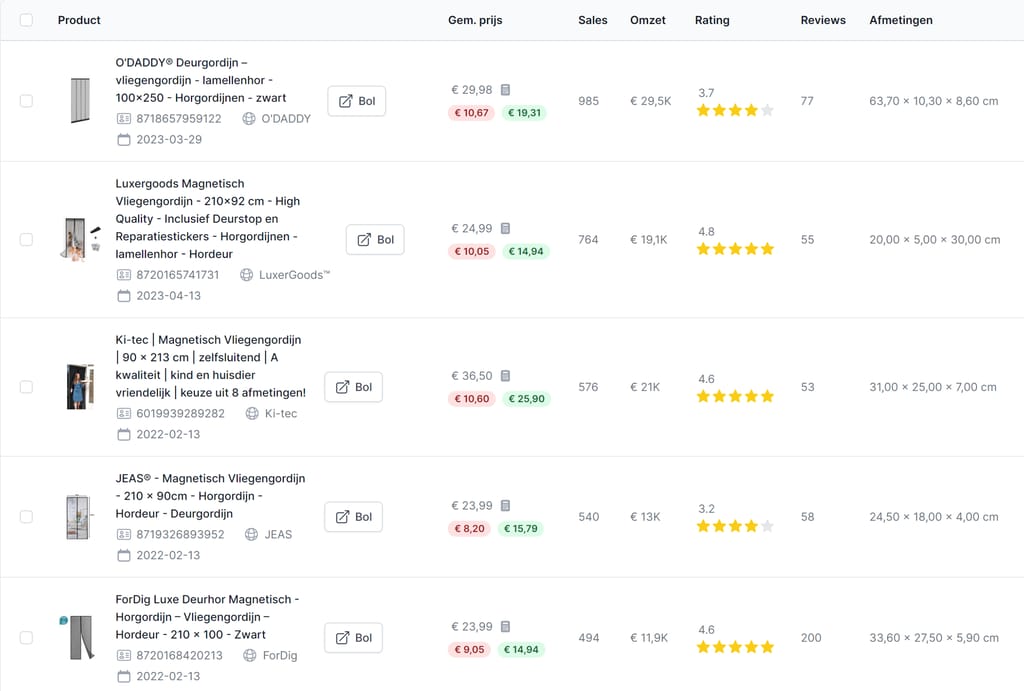Tick the checkbox for ForDig Luxe Deurhor

coord(26,638)
